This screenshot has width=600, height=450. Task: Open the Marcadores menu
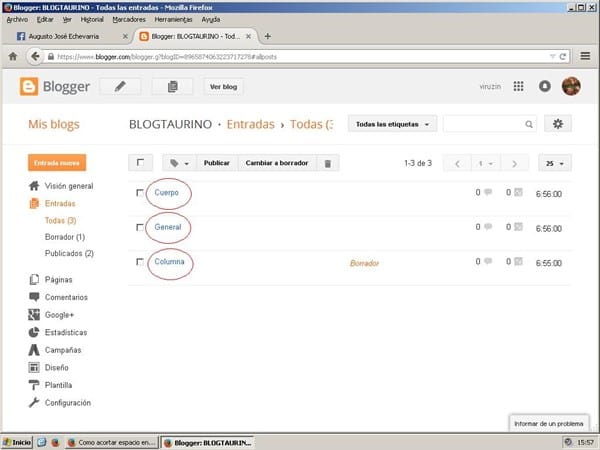tap(129, 20)
